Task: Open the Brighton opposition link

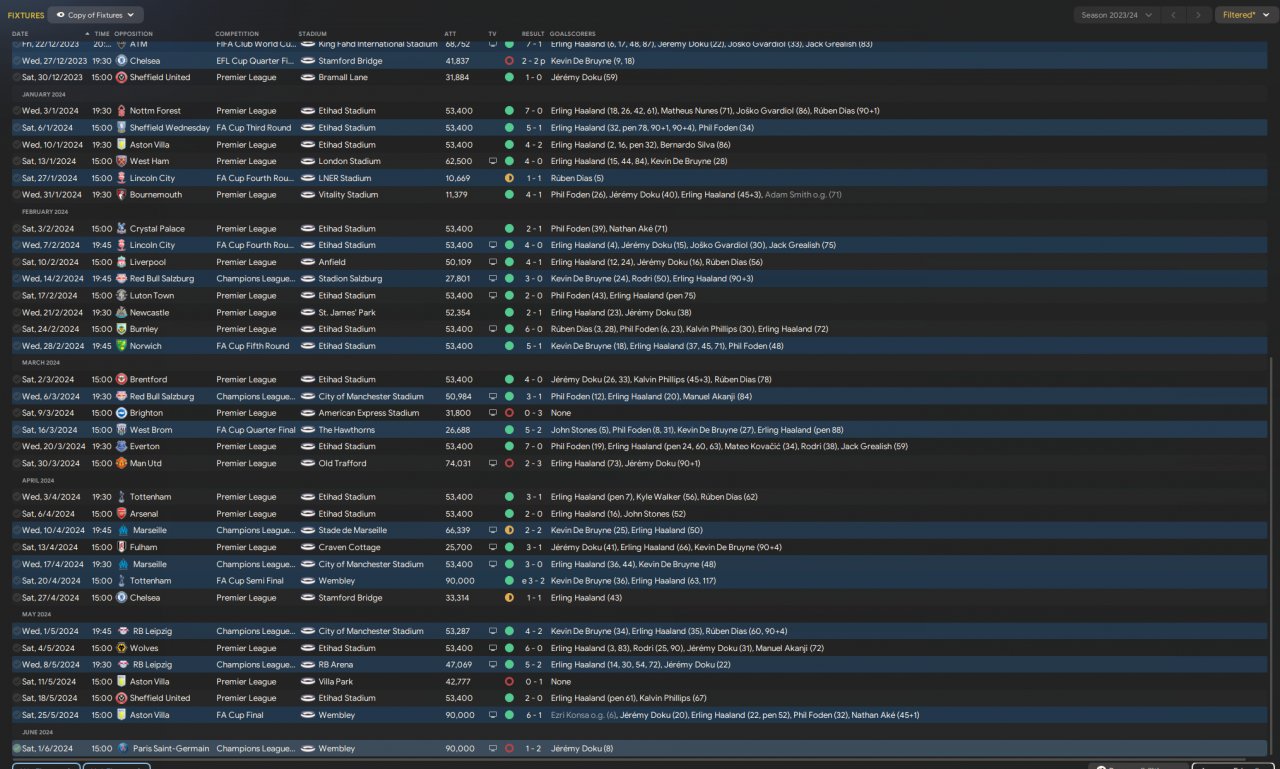Action: pyautogui.click(x=146, y=413)
